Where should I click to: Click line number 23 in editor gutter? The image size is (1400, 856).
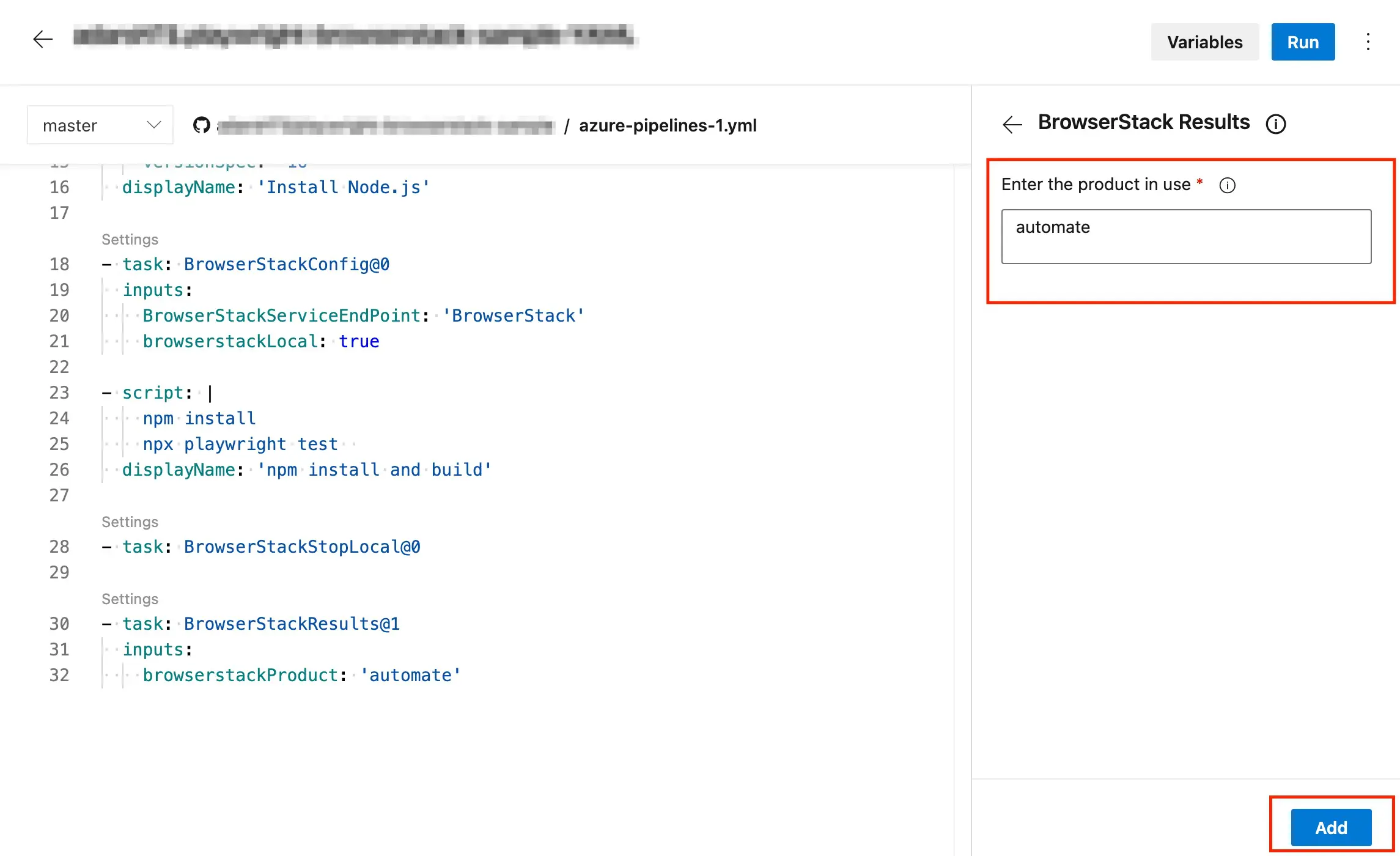tap(59, 393)
